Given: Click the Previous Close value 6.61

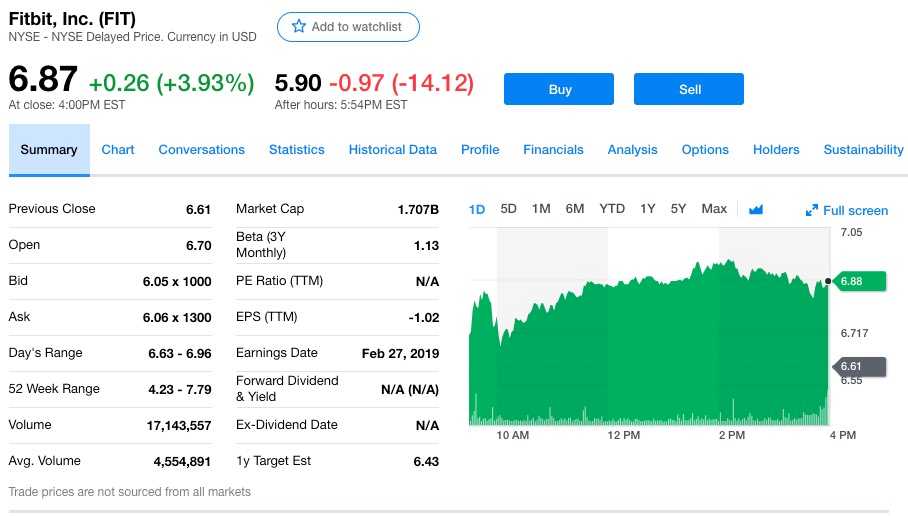Looking at the screenshot, I should 198,210.
